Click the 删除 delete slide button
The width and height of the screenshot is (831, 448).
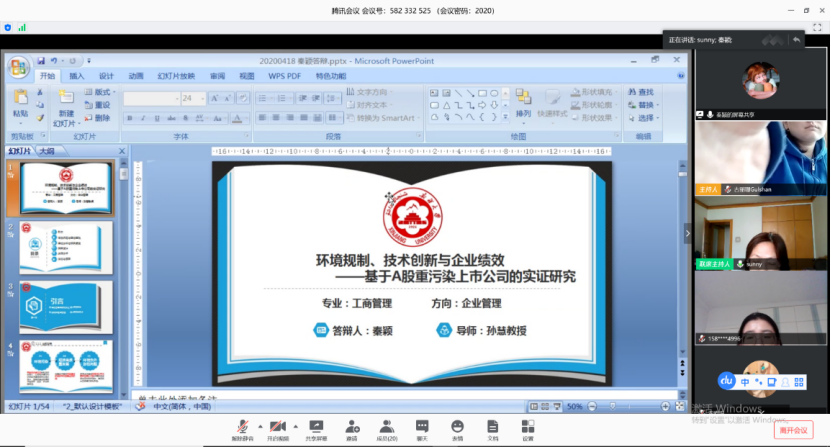98,118
